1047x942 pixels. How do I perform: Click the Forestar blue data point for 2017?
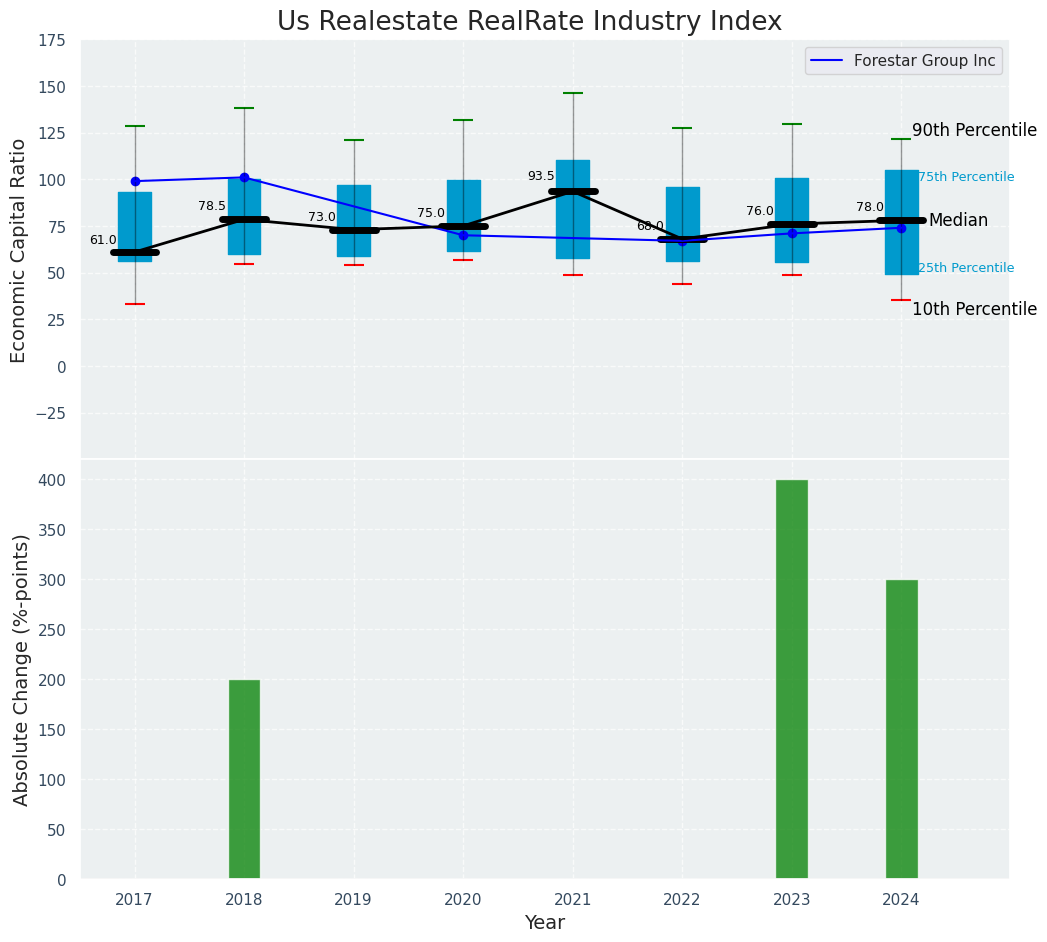[x=135, y=181]
